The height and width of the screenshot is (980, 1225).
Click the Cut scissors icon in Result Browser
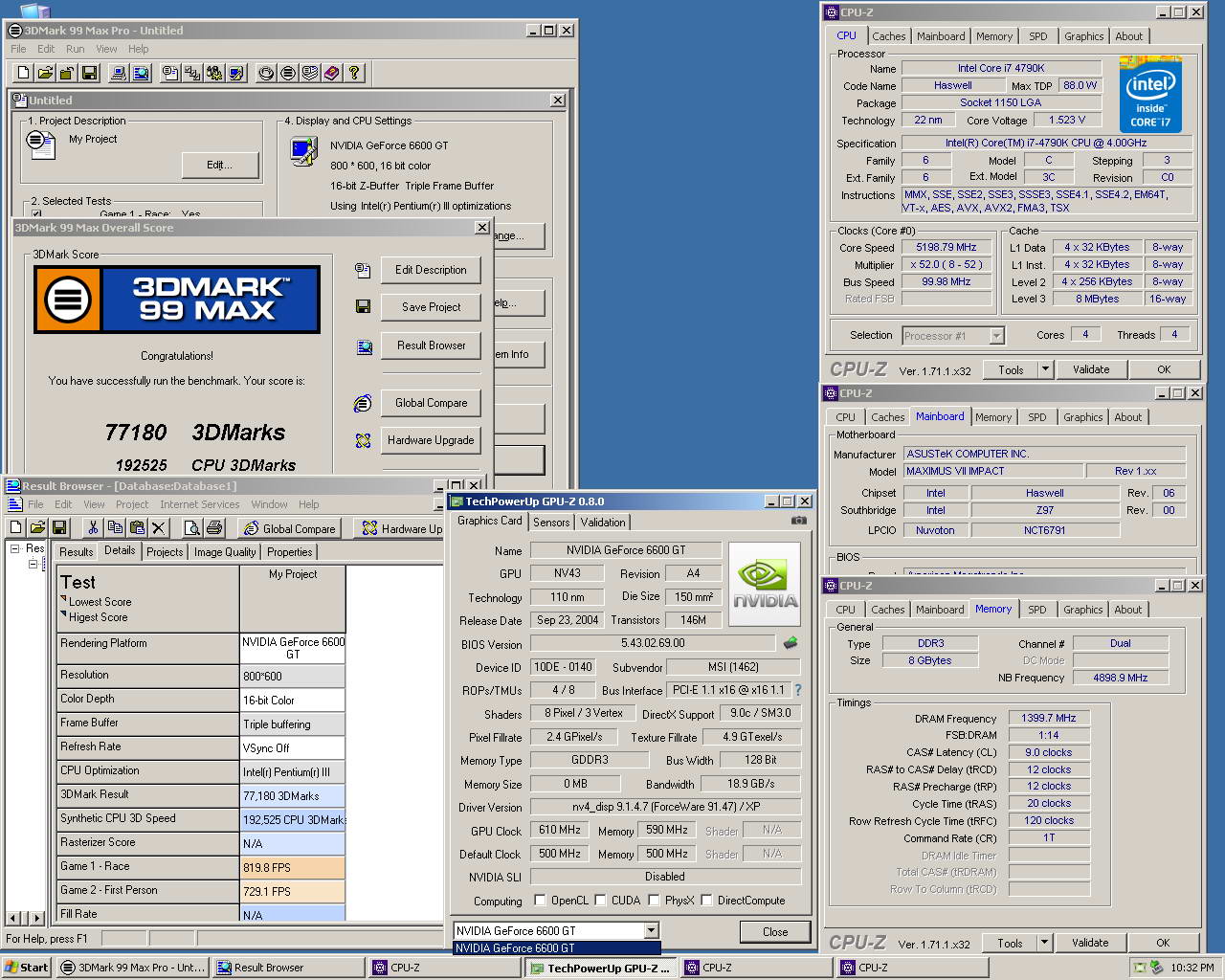tap(93, 527)
